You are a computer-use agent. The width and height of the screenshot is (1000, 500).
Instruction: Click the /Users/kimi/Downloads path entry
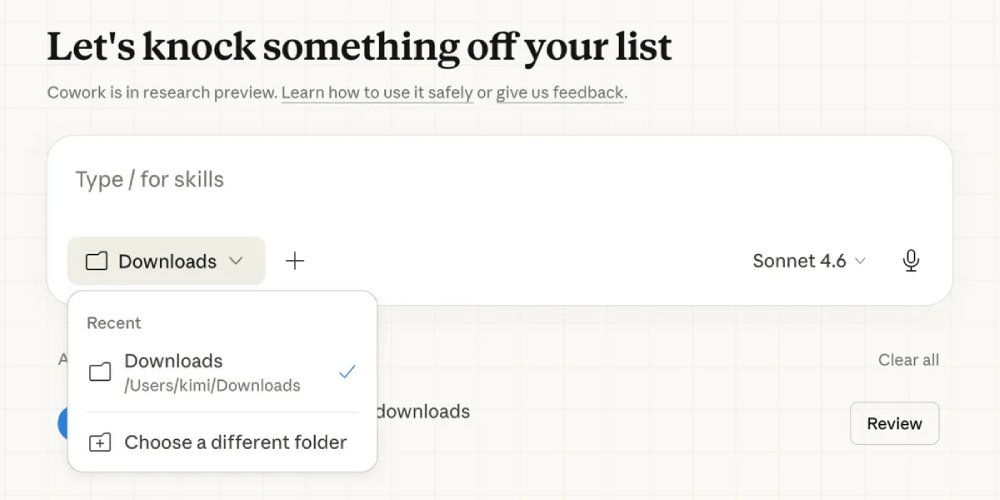point(212,386)
